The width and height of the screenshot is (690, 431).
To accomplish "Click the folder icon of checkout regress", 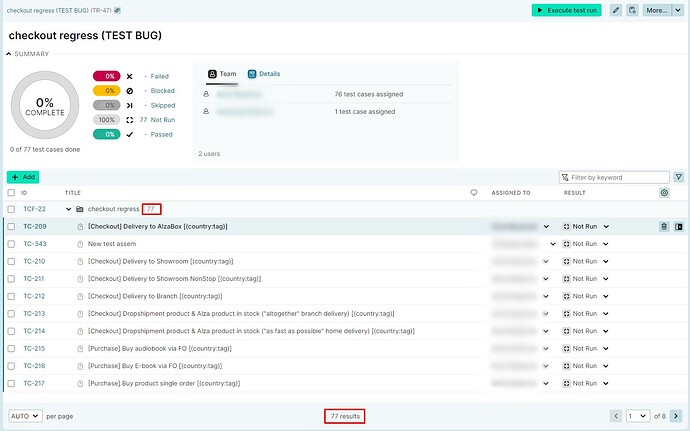I will (80, 209).
